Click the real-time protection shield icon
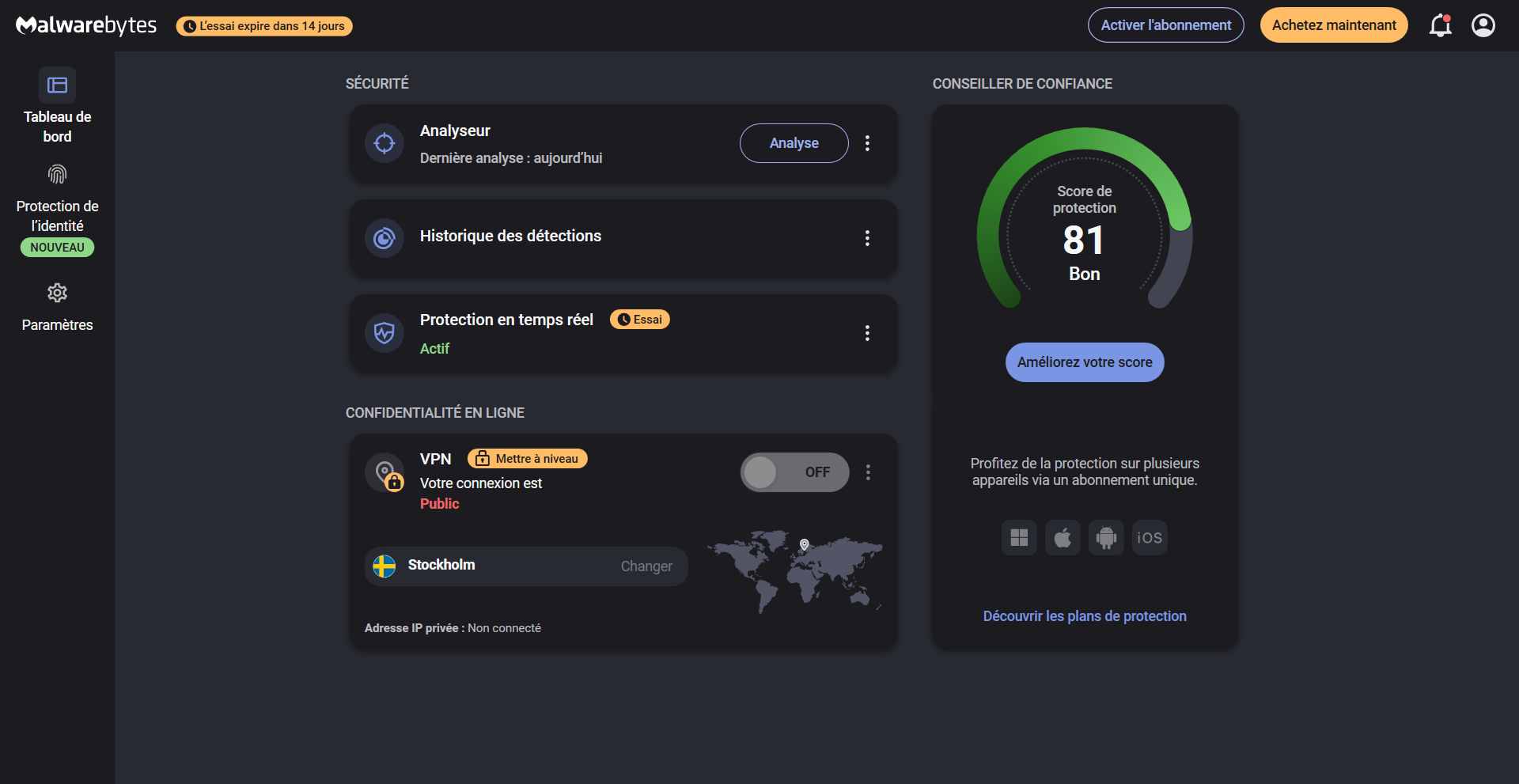The height and width of the screenshot is (784, 1519). [x=384, y=333]
